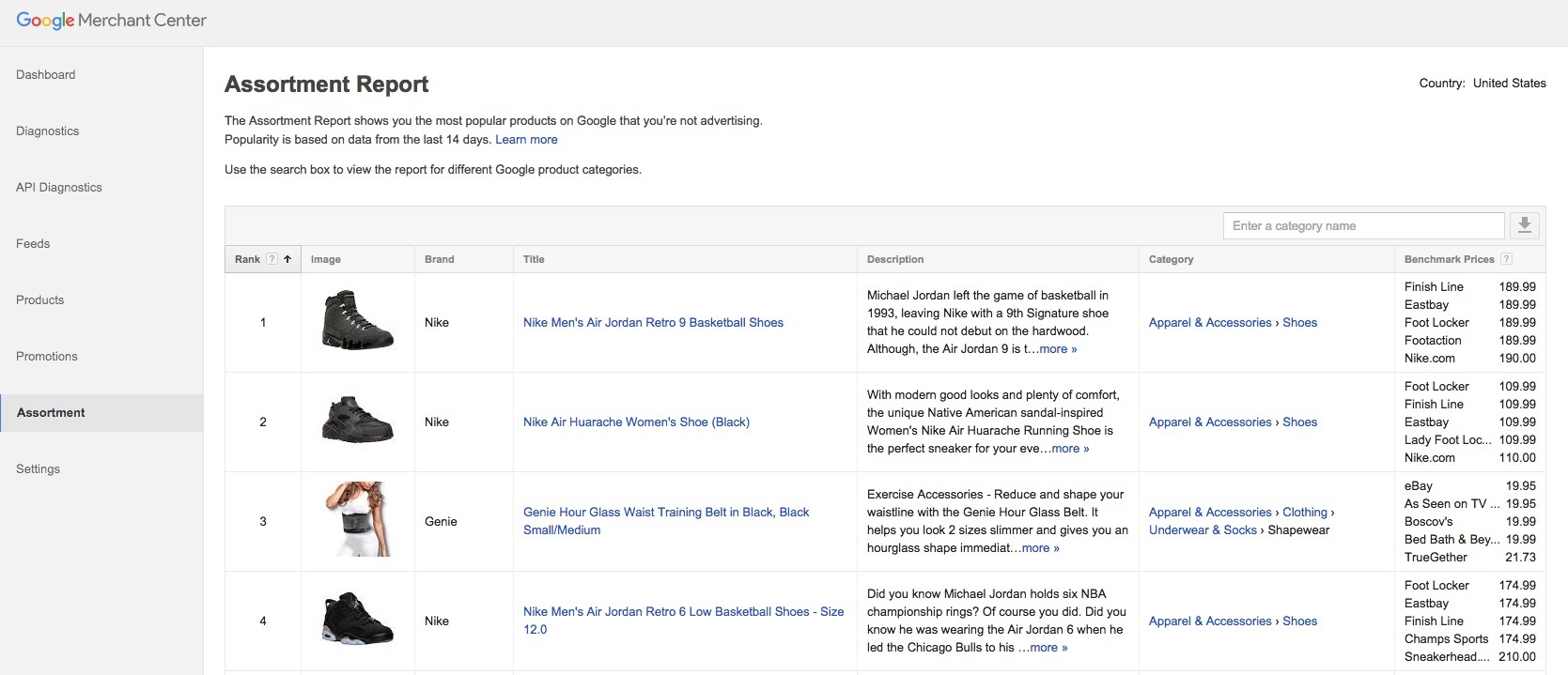1568x675 pixels.
Task: Click the download report icon
Action: tap(1525, 225)
